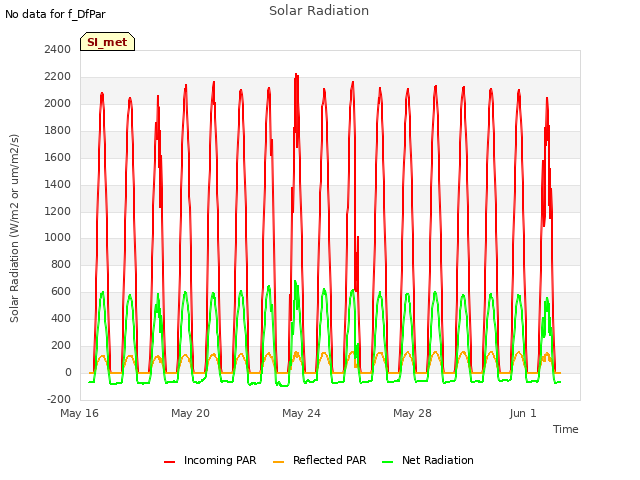Click the 1400 y-axis tick label
The image size is (640, 480).
[x=58, y=184]
